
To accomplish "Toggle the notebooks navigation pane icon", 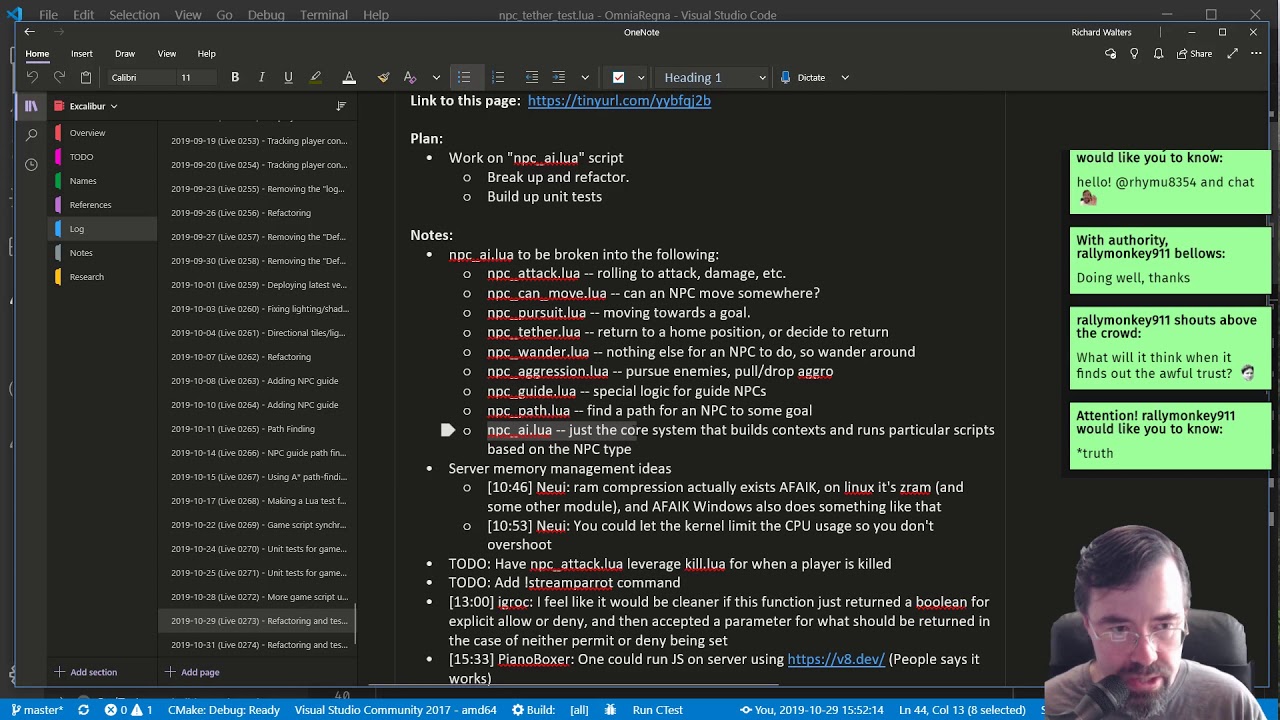I will pyautogui.click(x=31, y=105).
